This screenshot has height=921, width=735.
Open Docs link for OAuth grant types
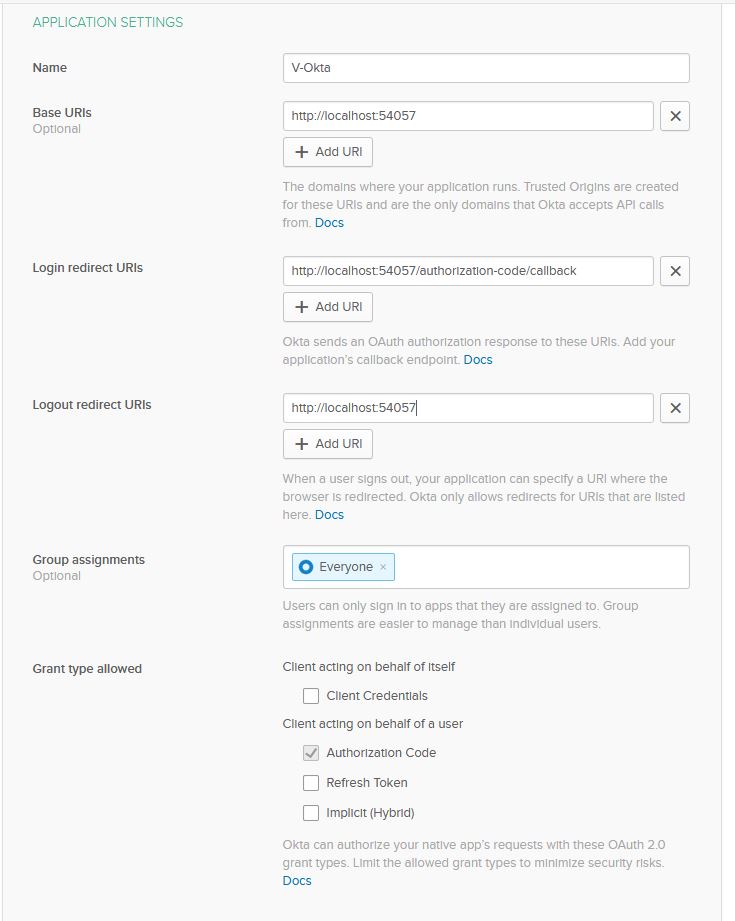tap(297, 881)
